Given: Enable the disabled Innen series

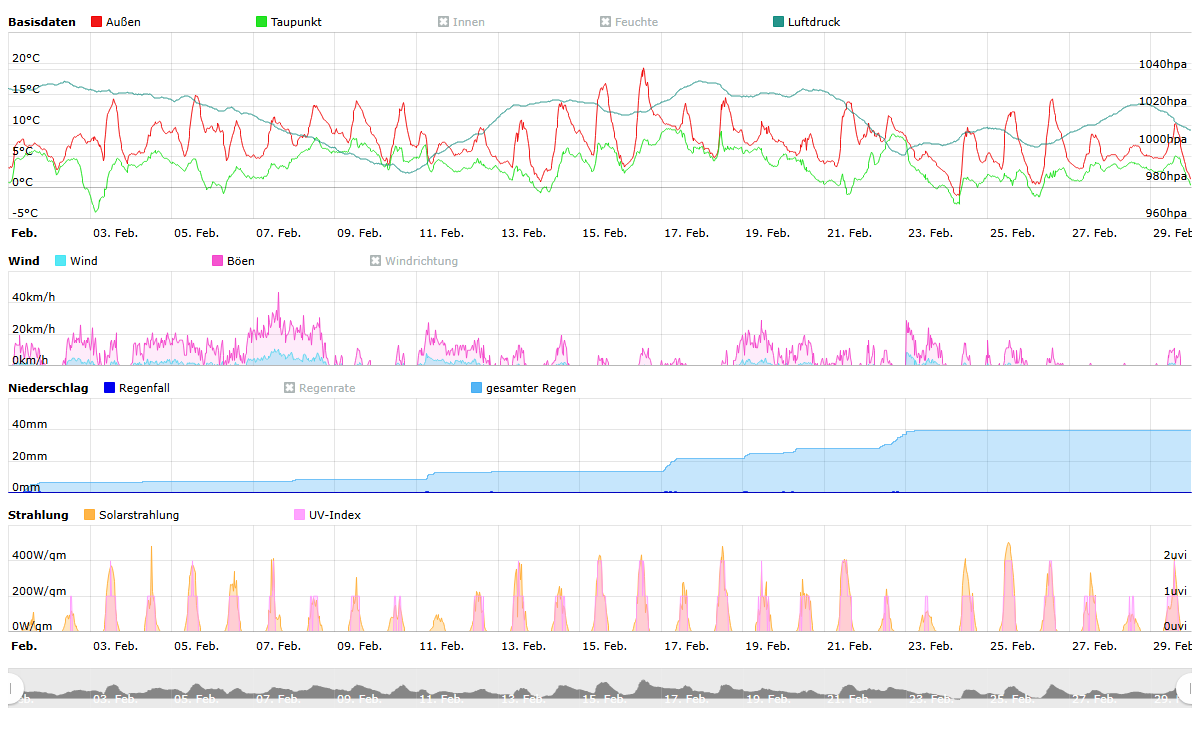Looking at the screenshot, I should click(x=444, y=22).
